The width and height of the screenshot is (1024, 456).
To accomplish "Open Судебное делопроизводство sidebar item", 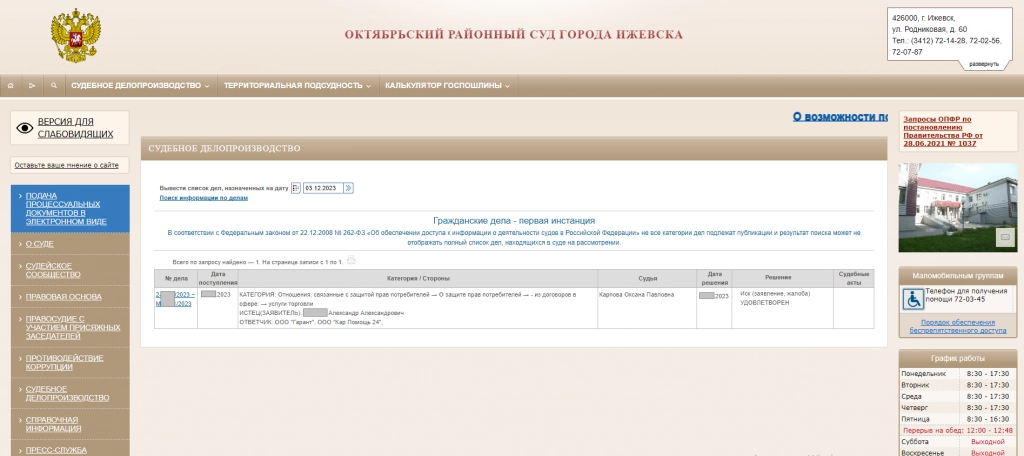I will (70, 393).
